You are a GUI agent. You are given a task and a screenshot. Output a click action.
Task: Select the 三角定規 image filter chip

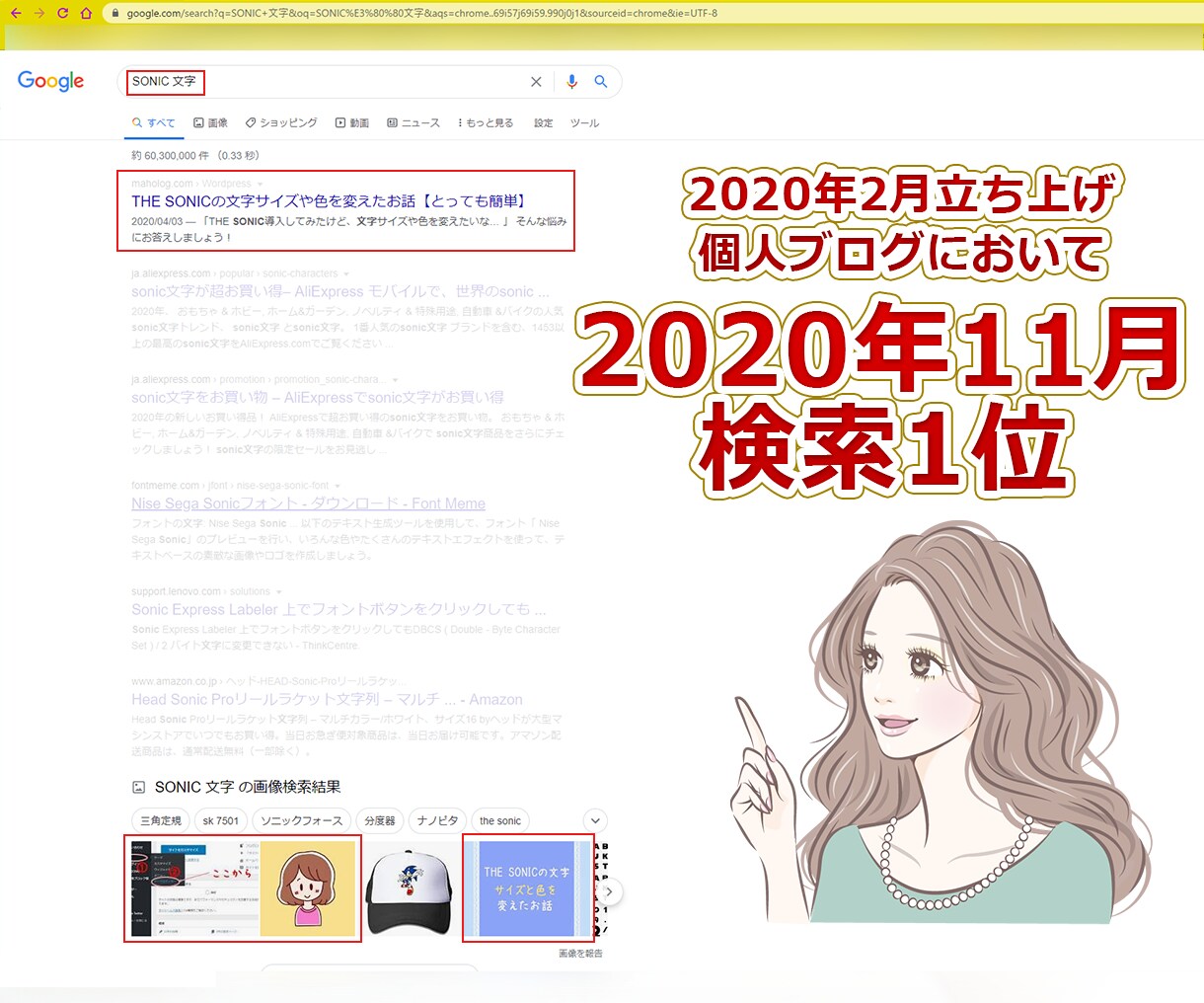(x=160, y=820)
